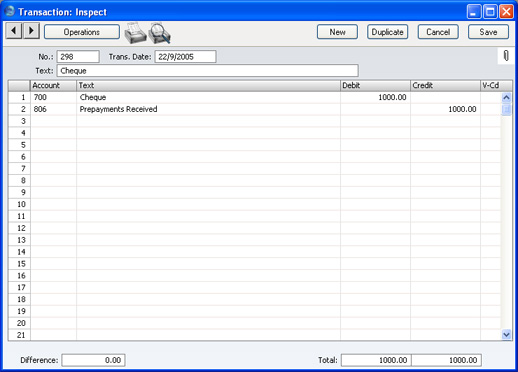Save the transaction
This screenshot has width=518, height=372.
coord(488,32)
